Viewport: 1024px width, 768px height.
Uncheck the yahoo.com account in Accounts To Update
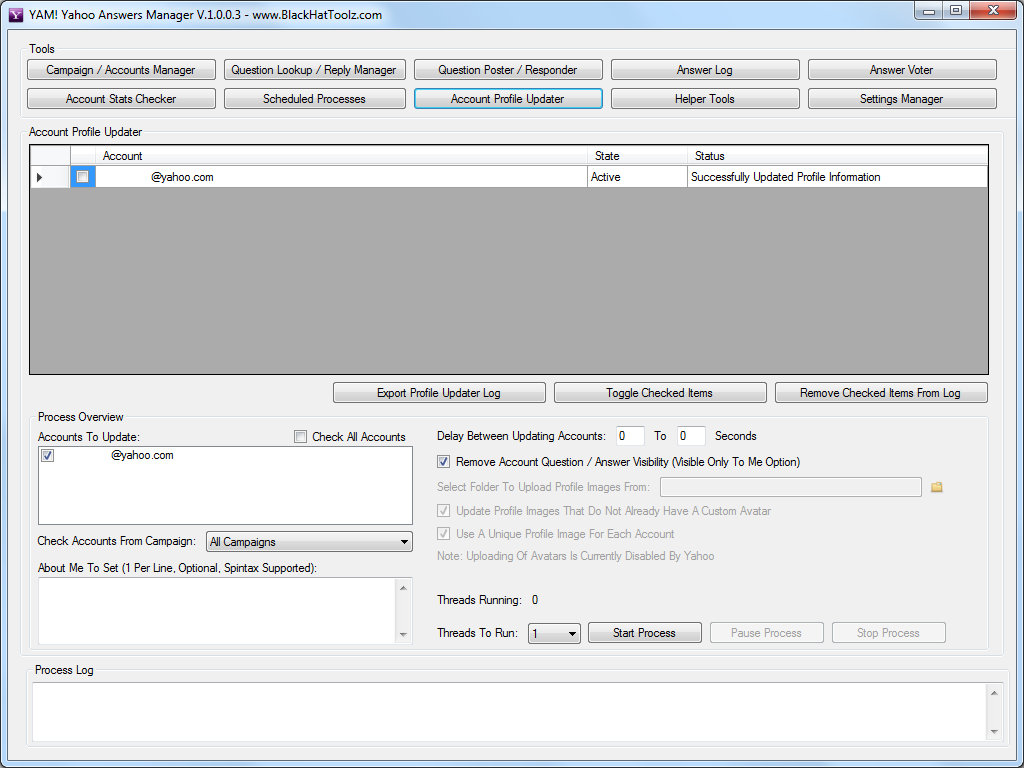tap(48, 455)
